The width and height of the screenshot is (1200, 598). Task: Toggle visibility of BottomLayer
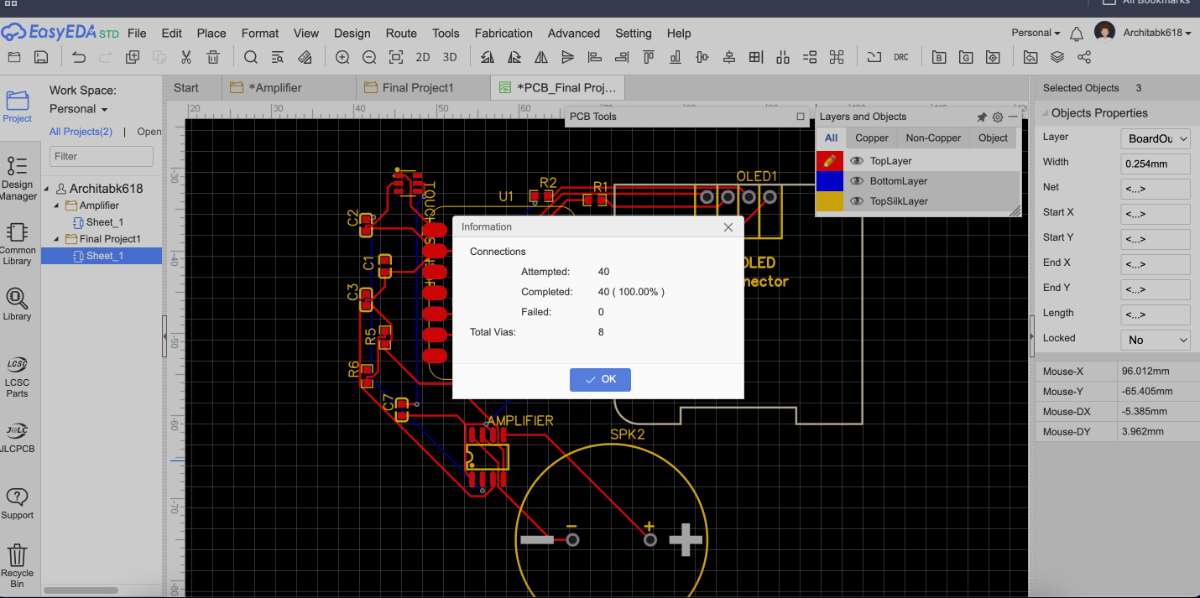coord(856,181)
